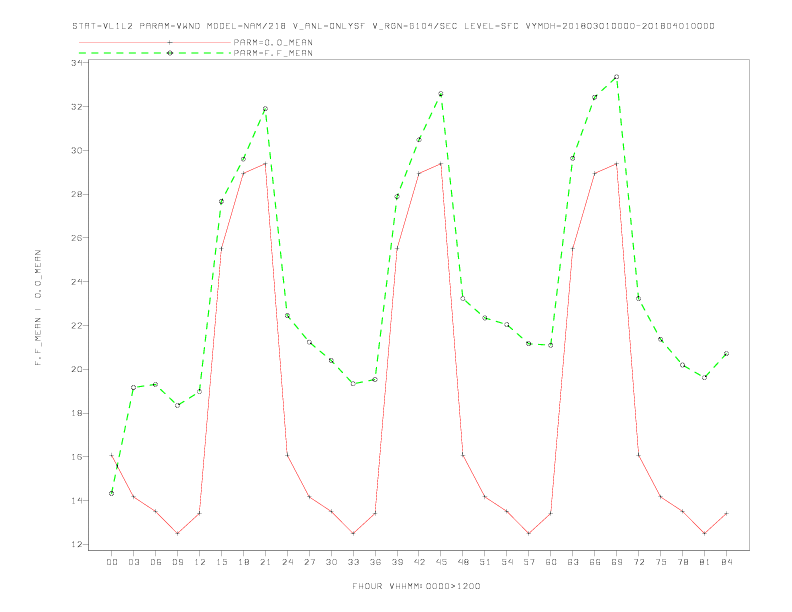Screen dimensions: 792x612
Task: Click x-axis tick label 48
Action: pyautogui.click(x=463, y=562)
